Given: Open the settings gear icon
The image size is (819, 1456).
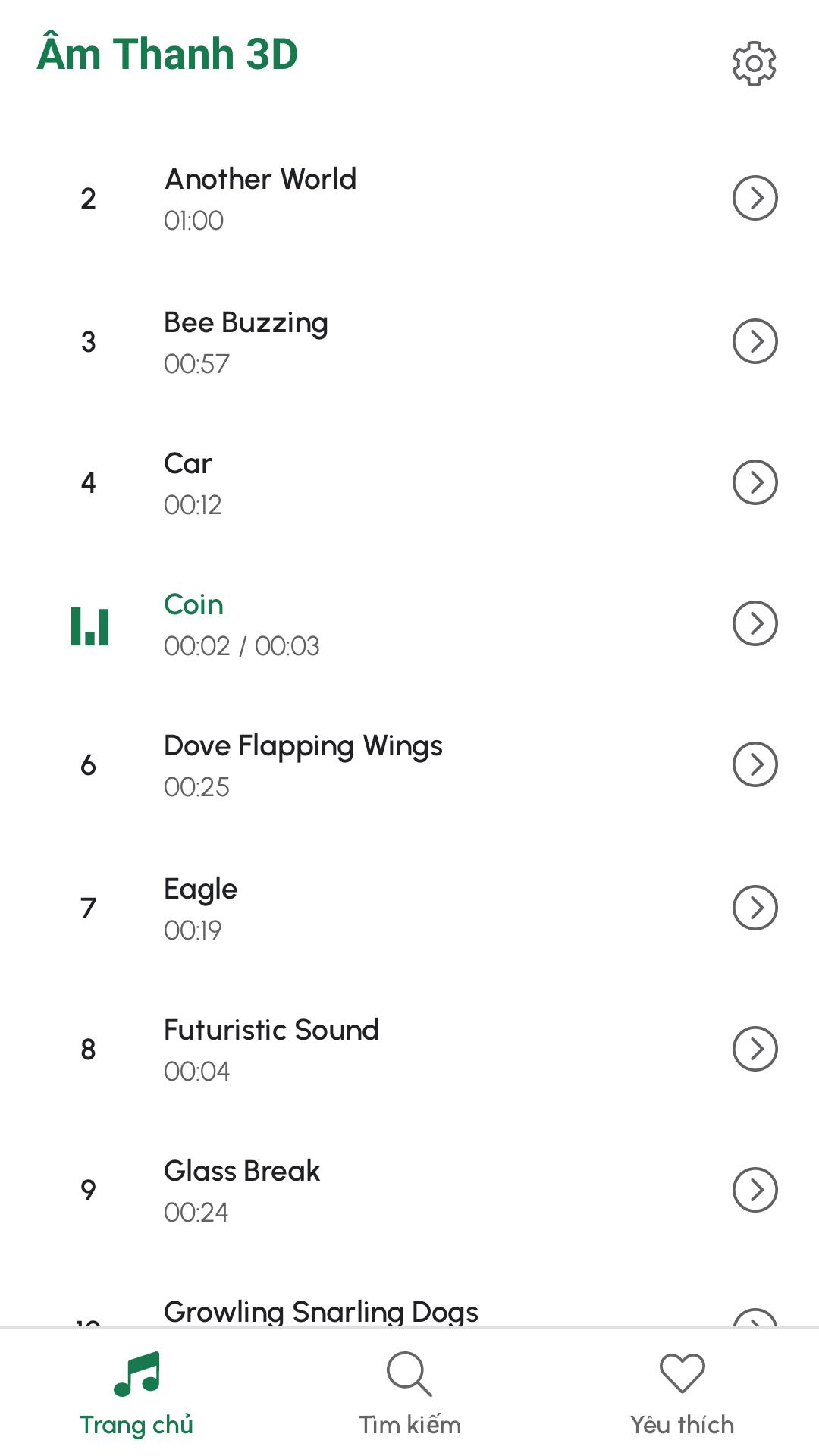Looking at the screenshot, I should (x=755, y=64).
